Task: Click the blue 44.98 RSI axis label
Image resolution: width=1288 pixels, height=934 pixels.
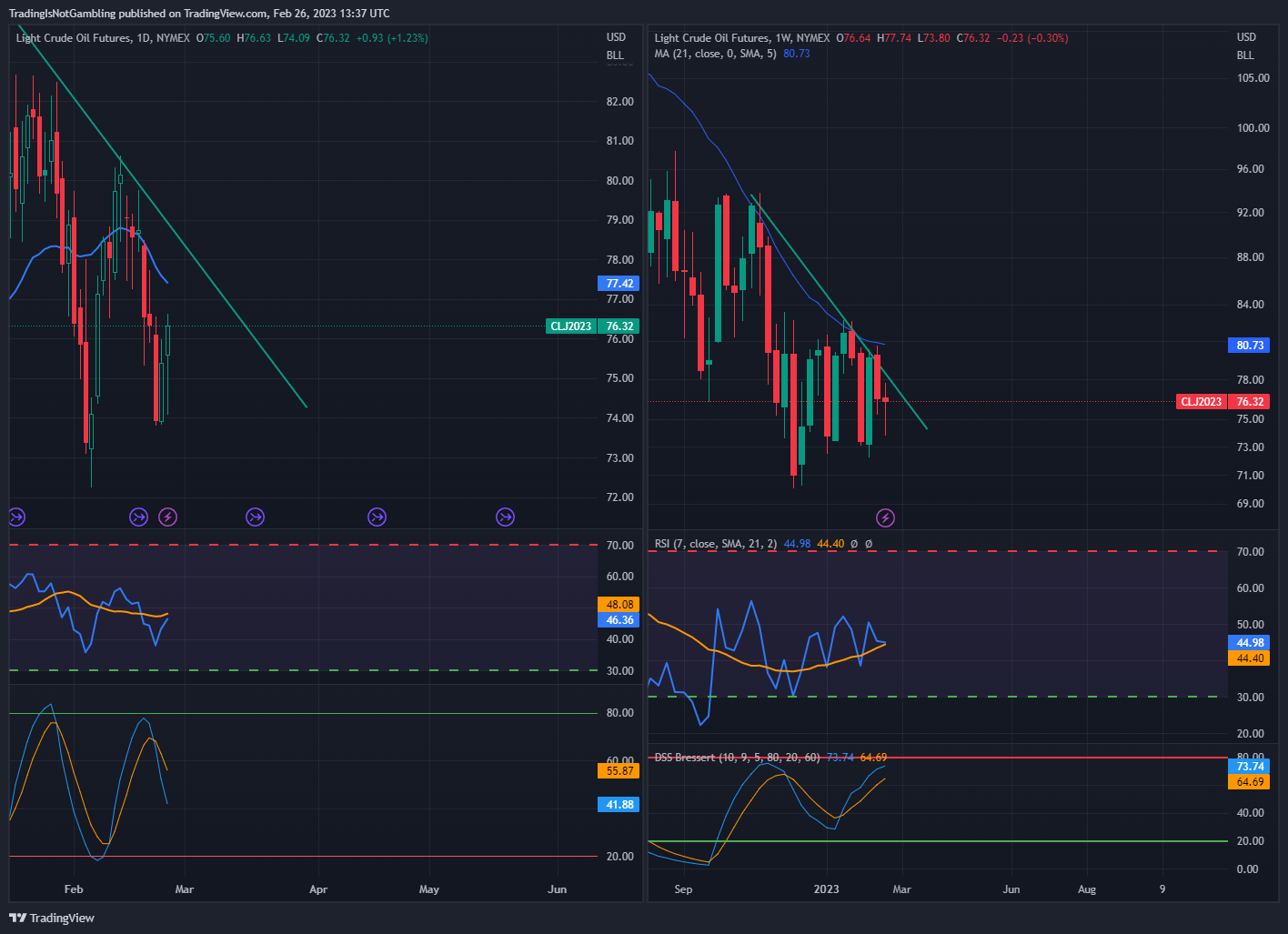Action: click(x=1250, y=642)
